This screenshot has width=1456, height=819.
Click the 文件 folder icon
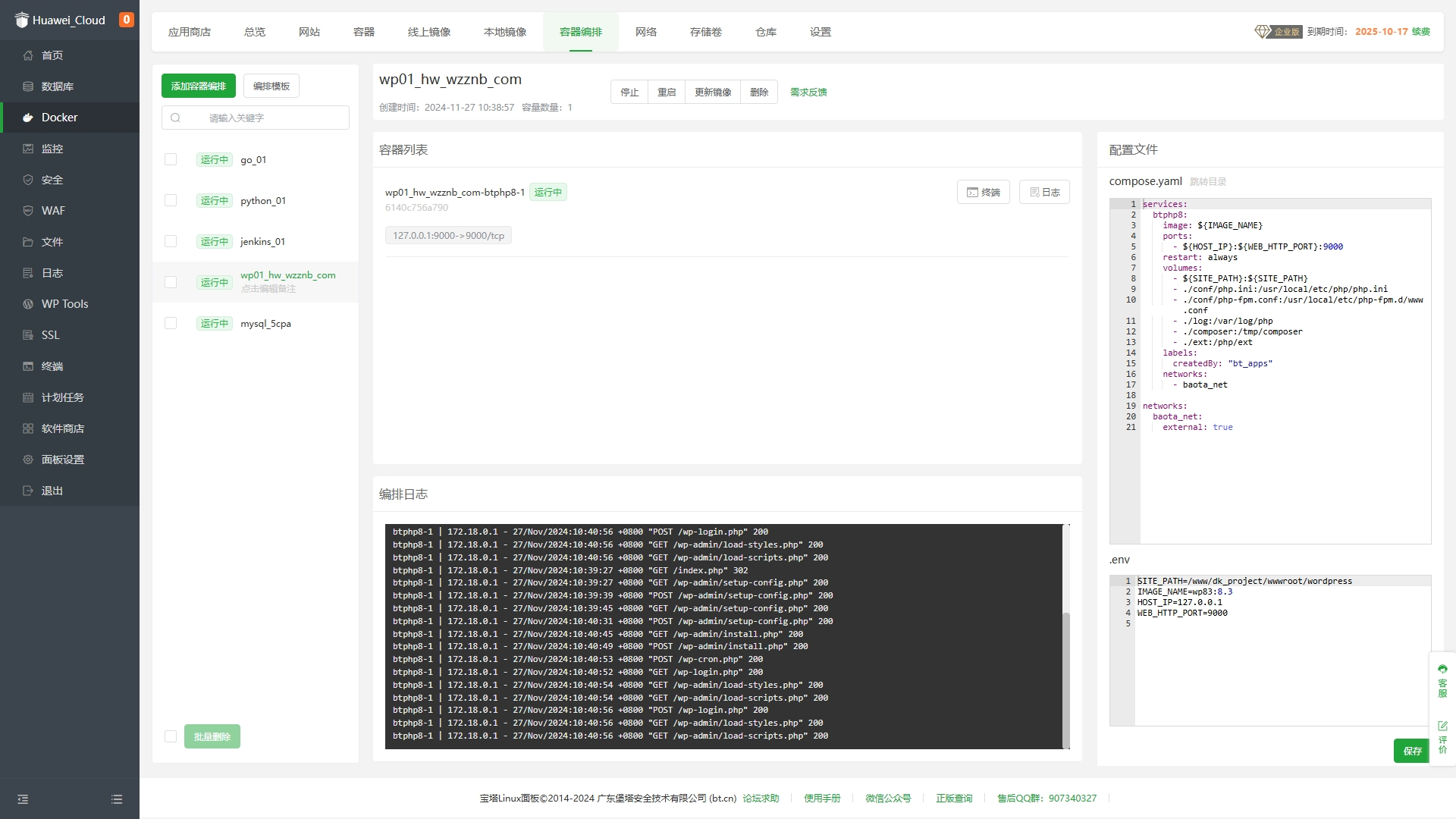tap(28, 242)
